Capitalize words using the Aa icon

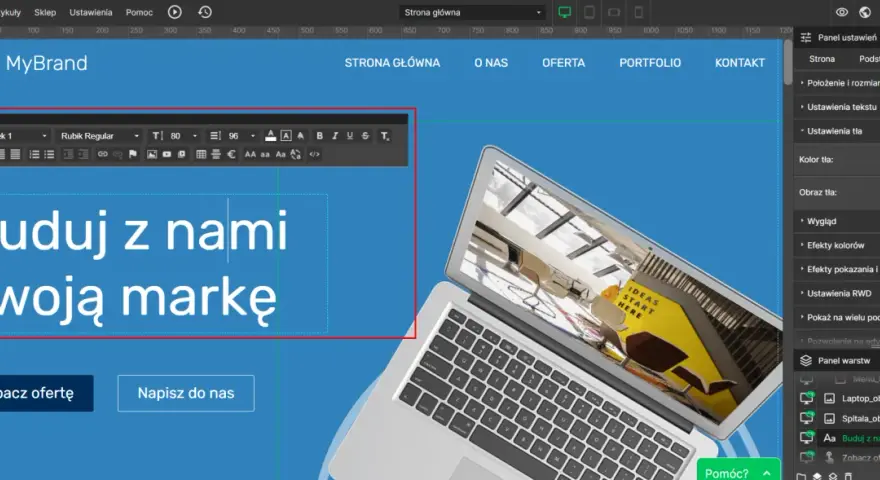tap(281, 154)
